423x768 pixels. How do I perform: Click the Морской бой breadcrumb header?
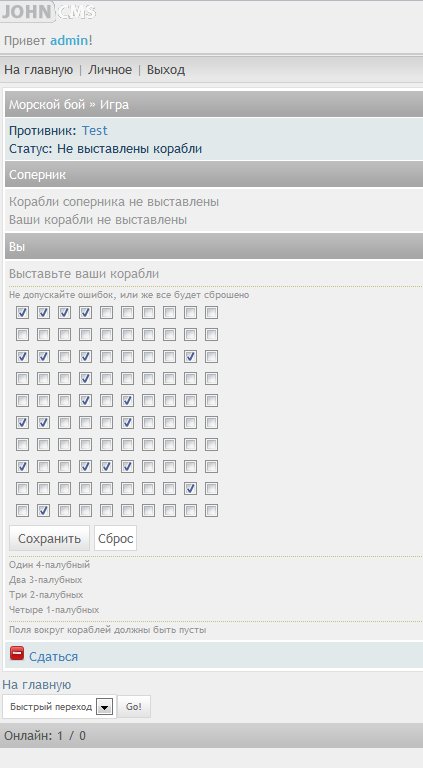(47, 104)
